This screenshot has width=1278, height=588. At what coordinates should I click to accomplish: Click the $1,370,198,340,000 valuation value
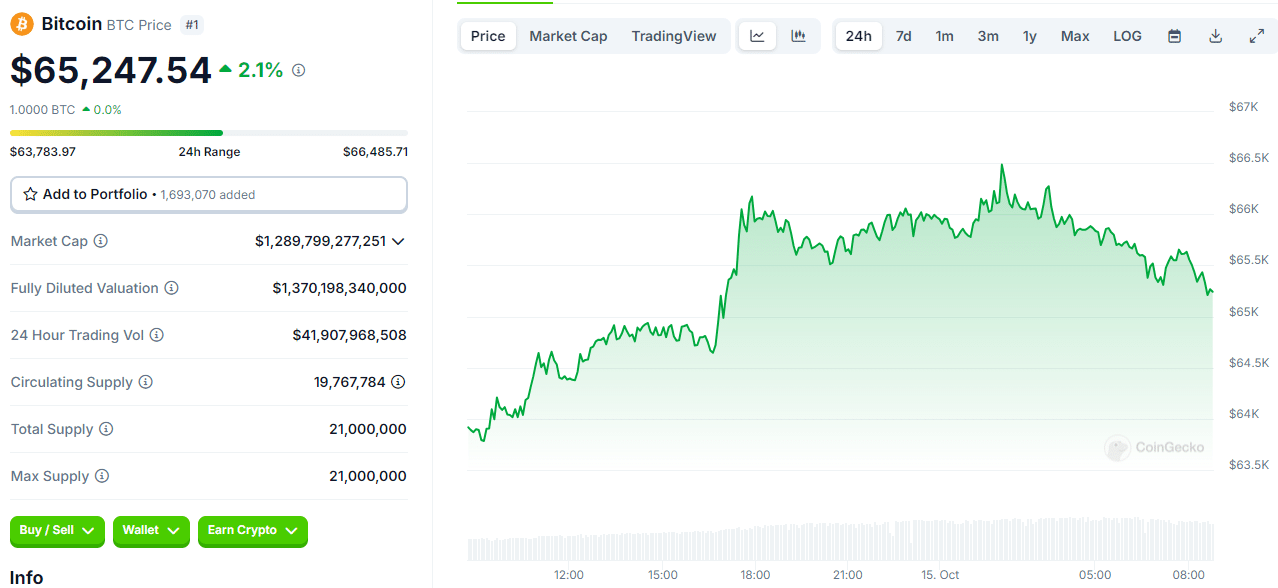339,288
